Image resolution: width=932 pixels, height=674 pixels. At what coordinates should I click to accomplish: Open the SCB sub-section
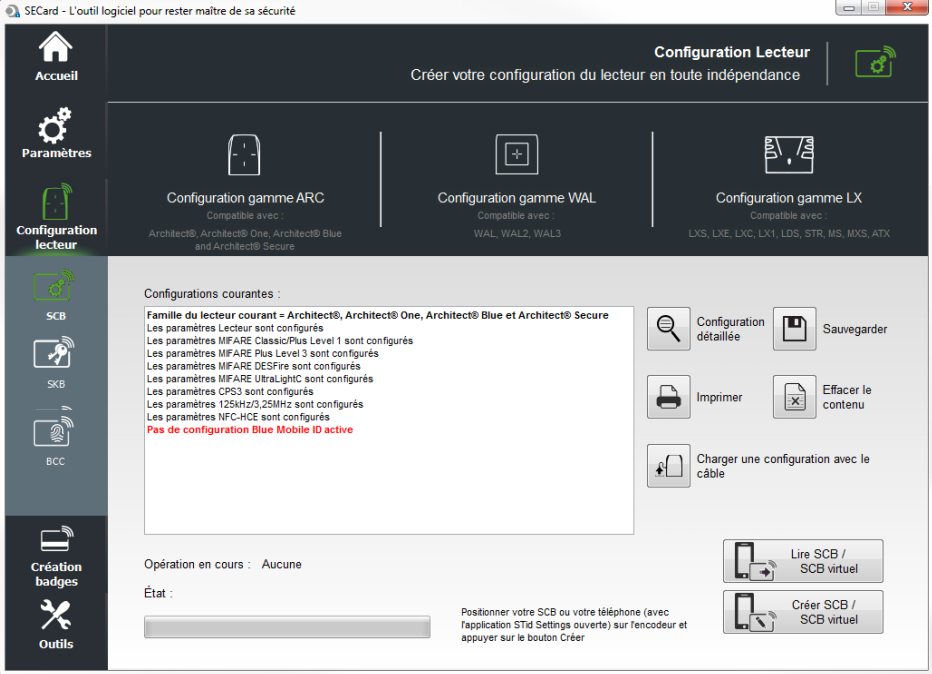point(56,295)
